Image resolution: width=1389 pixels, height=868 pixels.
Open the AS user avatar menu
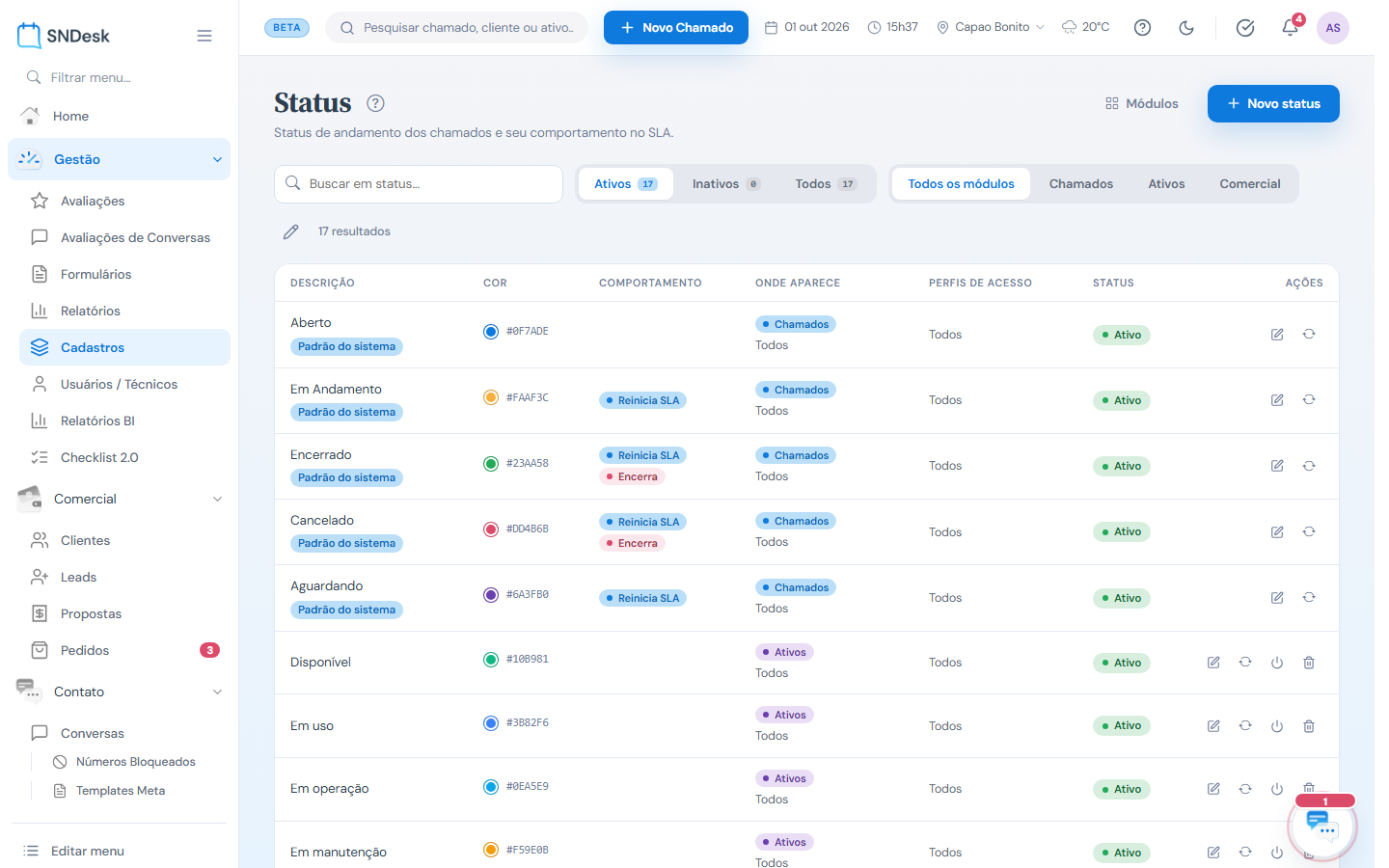tap(1333, 28)
